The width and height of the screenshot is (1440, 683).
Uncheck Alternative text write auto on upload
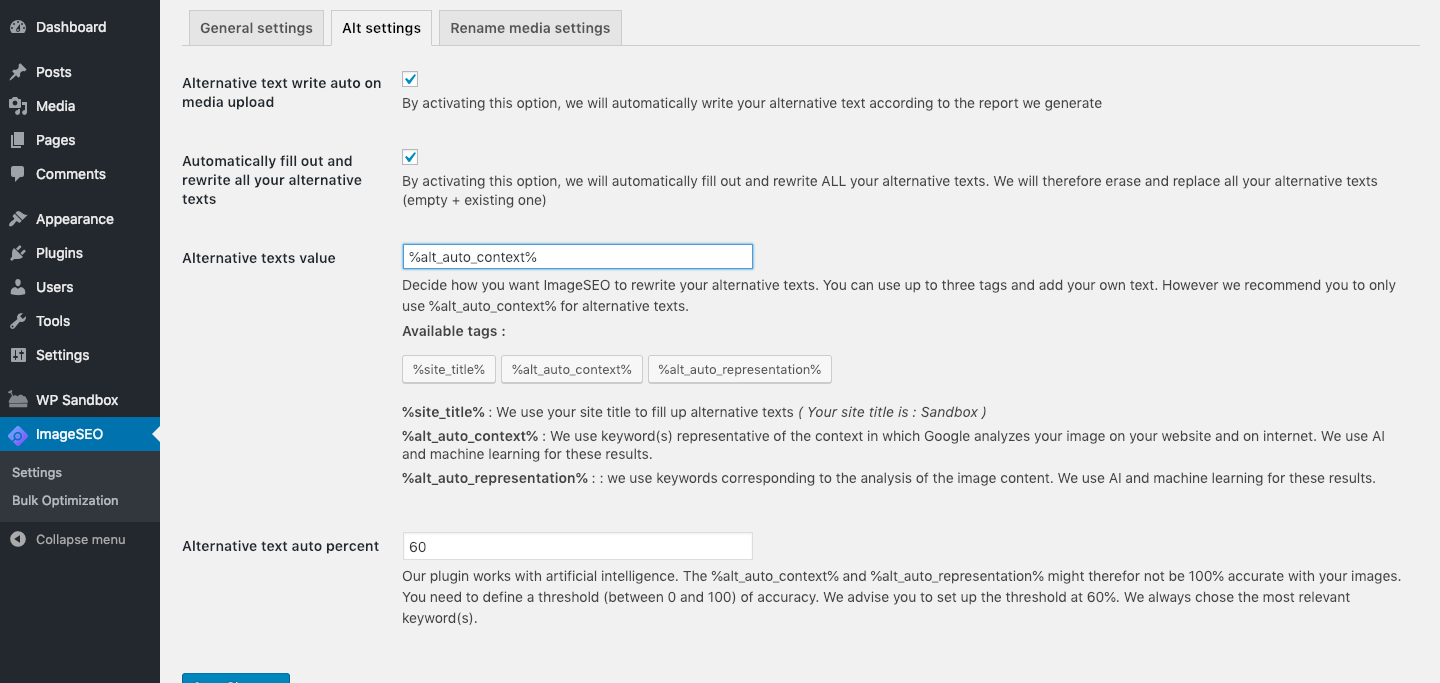pyautogui.click(x=410, y=79)
